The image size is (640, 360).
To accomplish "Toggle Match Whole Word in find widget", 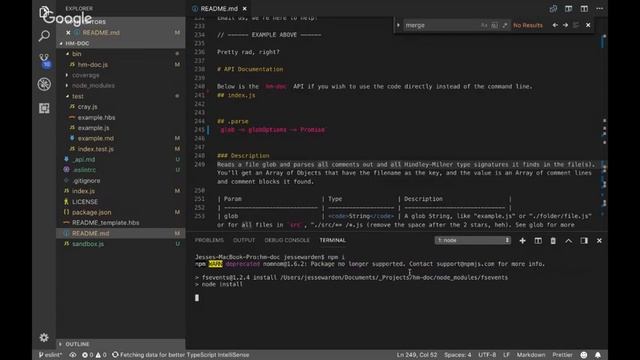I will [x=494, y=25].
